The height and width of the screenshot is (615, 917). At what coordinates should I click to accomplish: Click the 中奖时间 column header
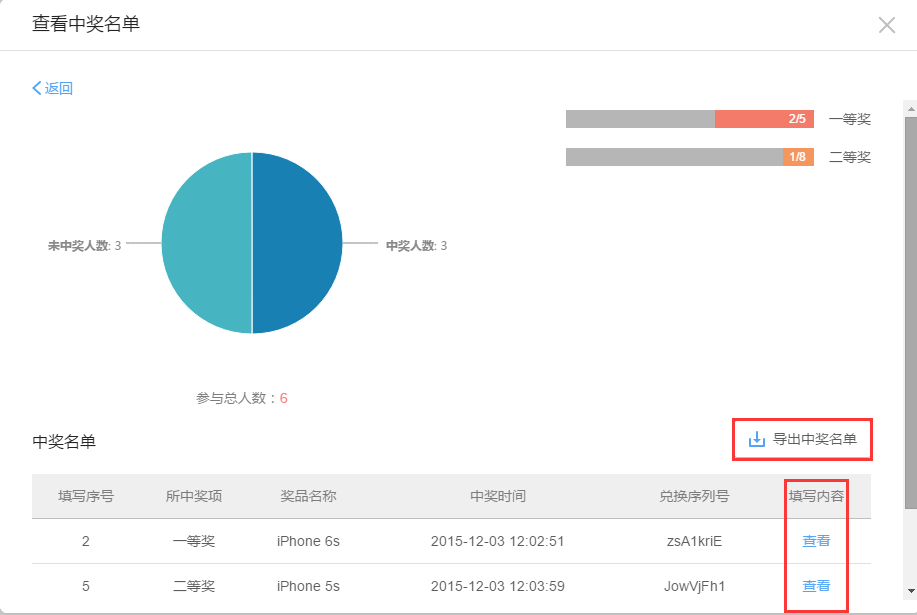tap(498, 496)
